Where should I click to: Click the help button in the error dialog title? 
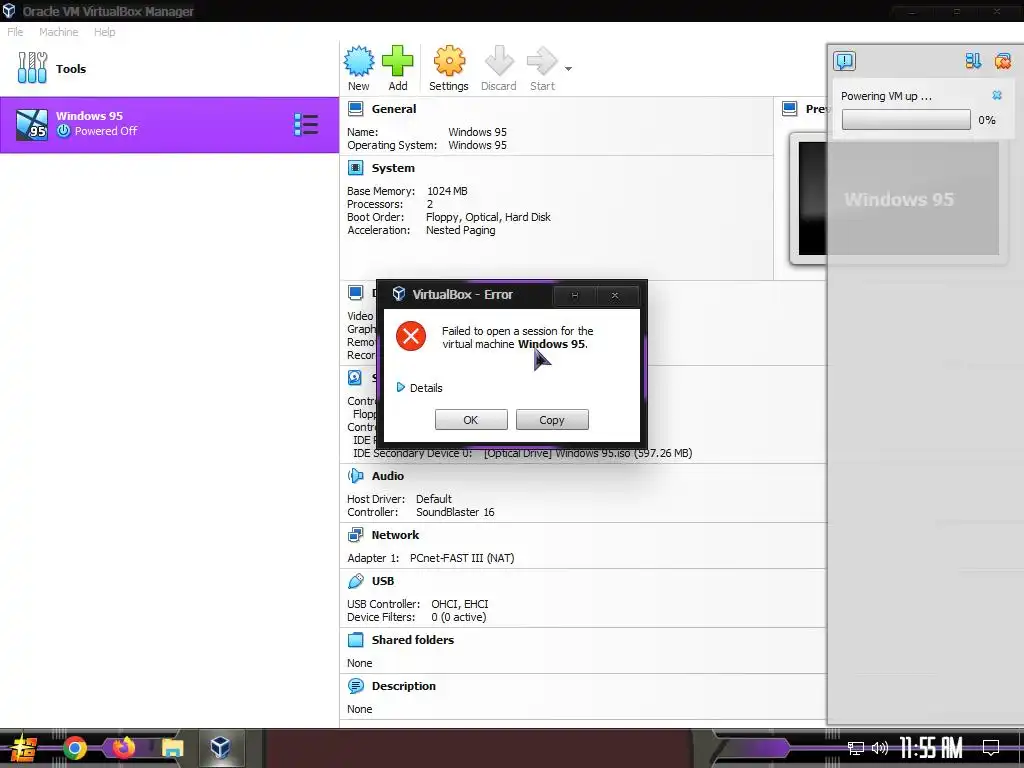(x=575, y=296)
